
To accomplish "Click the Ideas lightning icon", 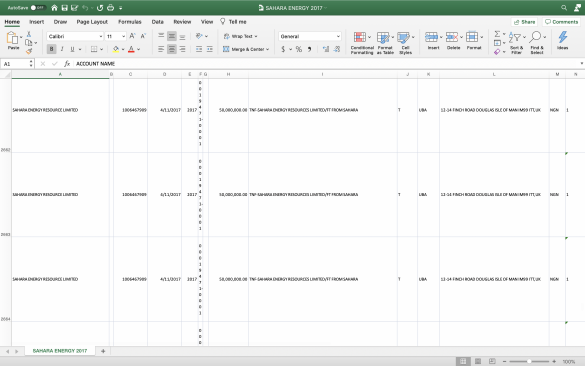I will click(563, 37).
